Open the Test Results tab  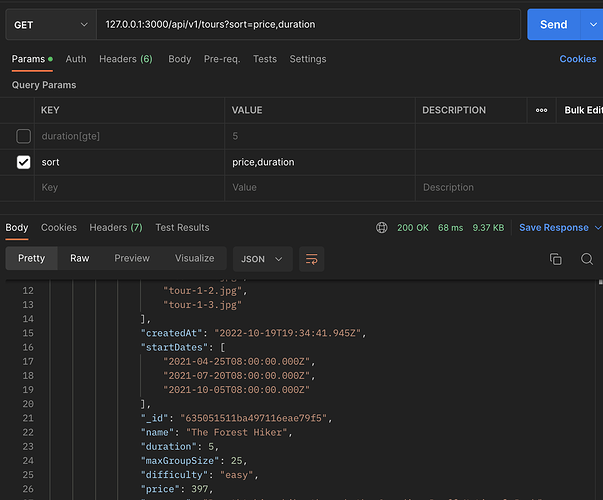coord(182,228)
